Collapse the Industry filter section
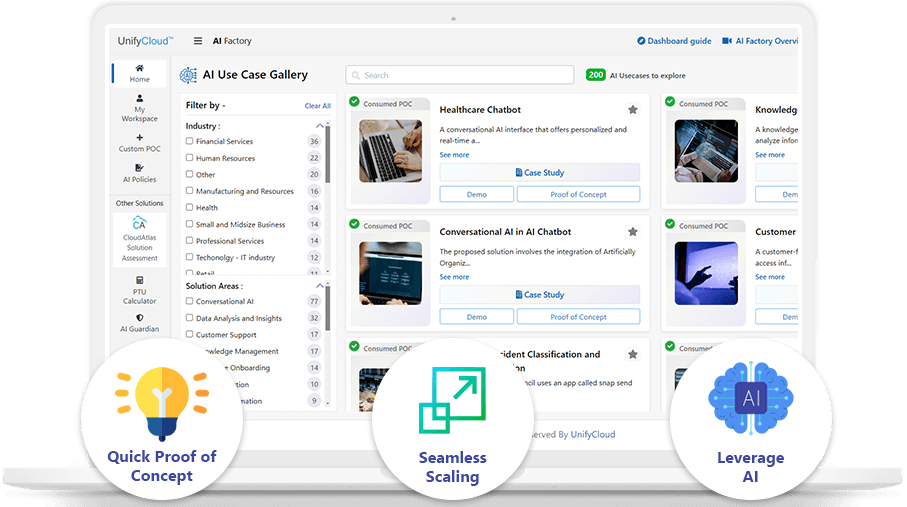The image size is (907, 507). pos(319,126)
